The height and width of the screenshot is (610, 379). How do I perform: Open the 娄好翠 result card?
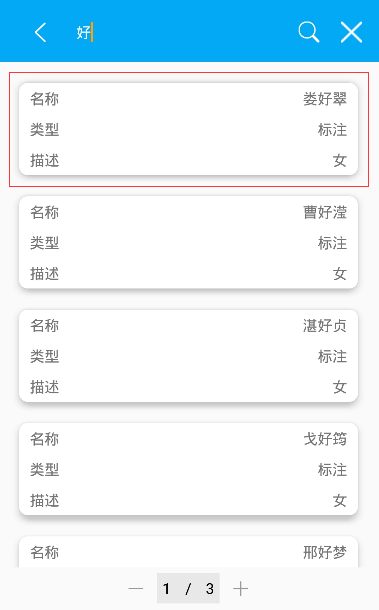188,129
